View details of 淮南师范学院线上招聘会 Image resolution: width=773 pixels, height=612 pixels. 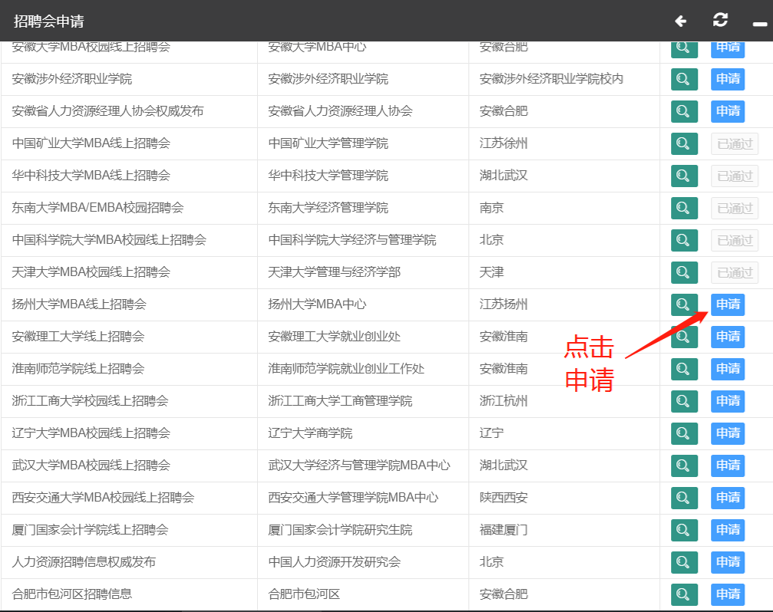coord(684,369)
